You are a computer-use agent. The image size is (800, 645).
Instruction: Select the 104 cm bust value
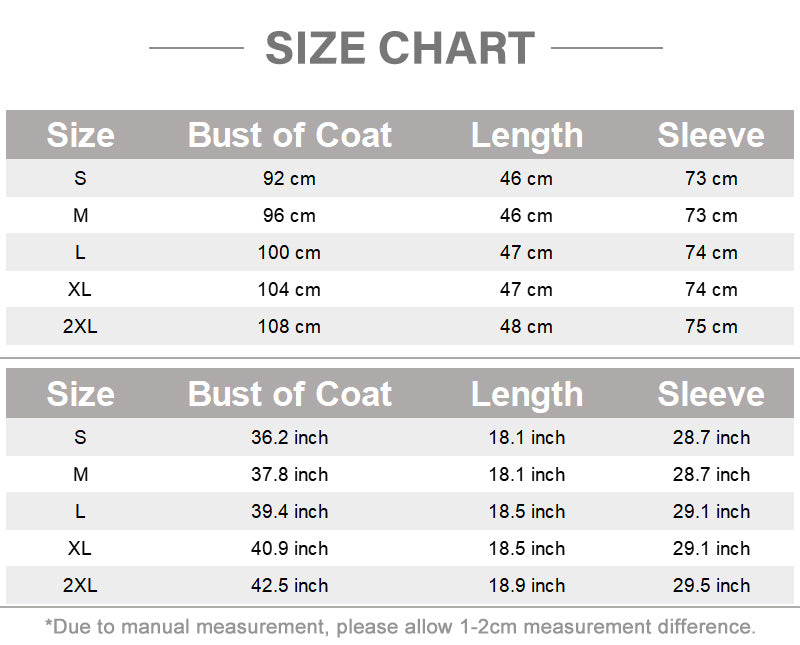tap(289, 290)
